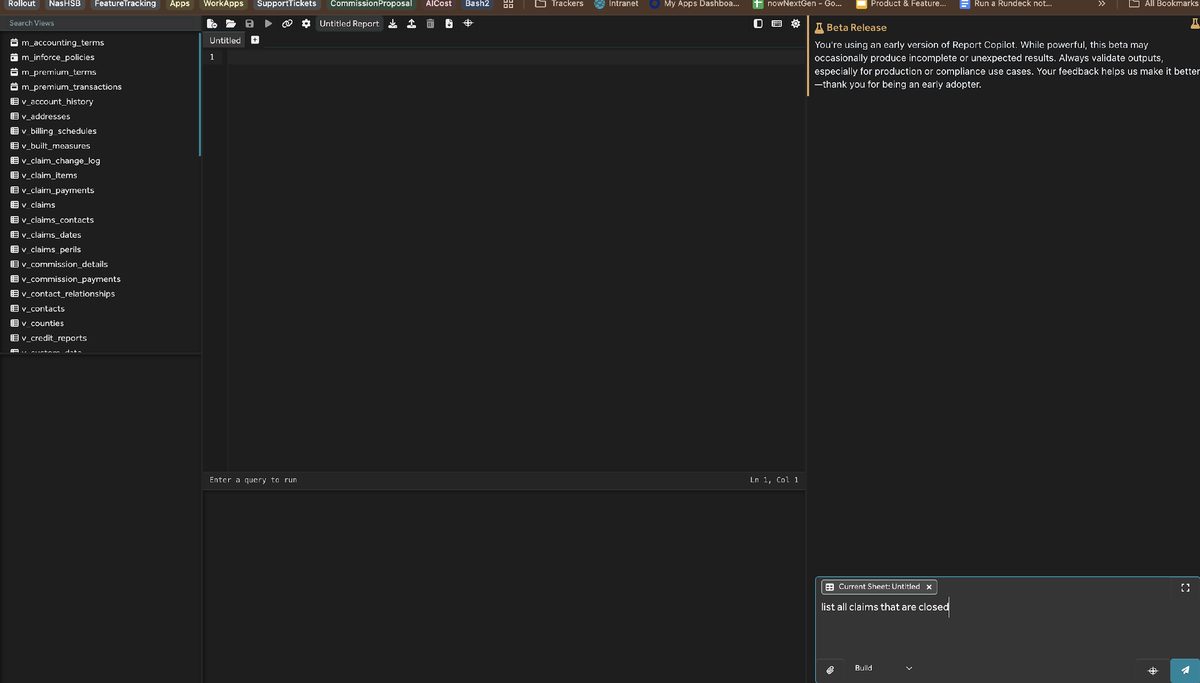
Task: Toggle the side panel layout icon
Action: [x=758, y=23]
